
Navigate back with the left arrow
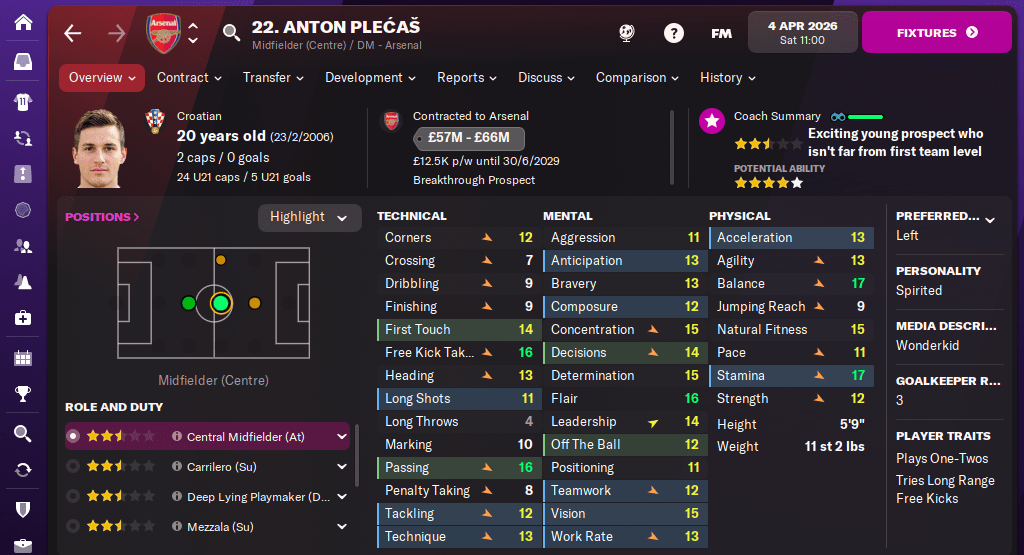72,33
